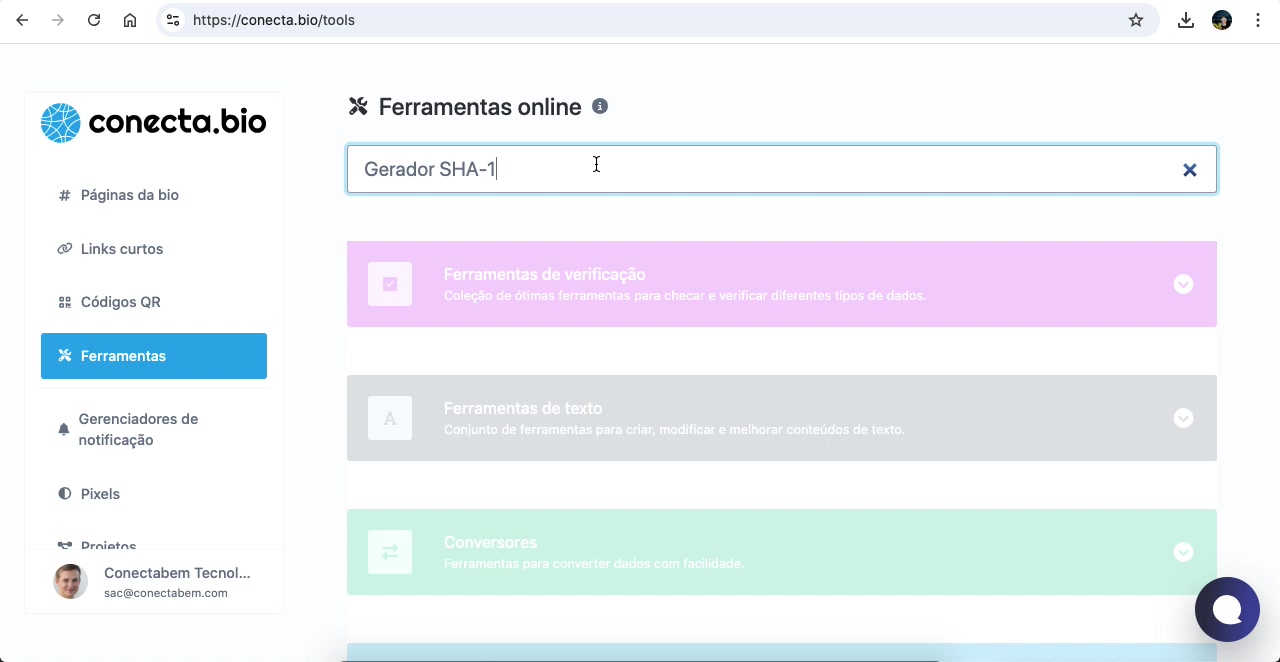Open the chat support bubble

1227,609
